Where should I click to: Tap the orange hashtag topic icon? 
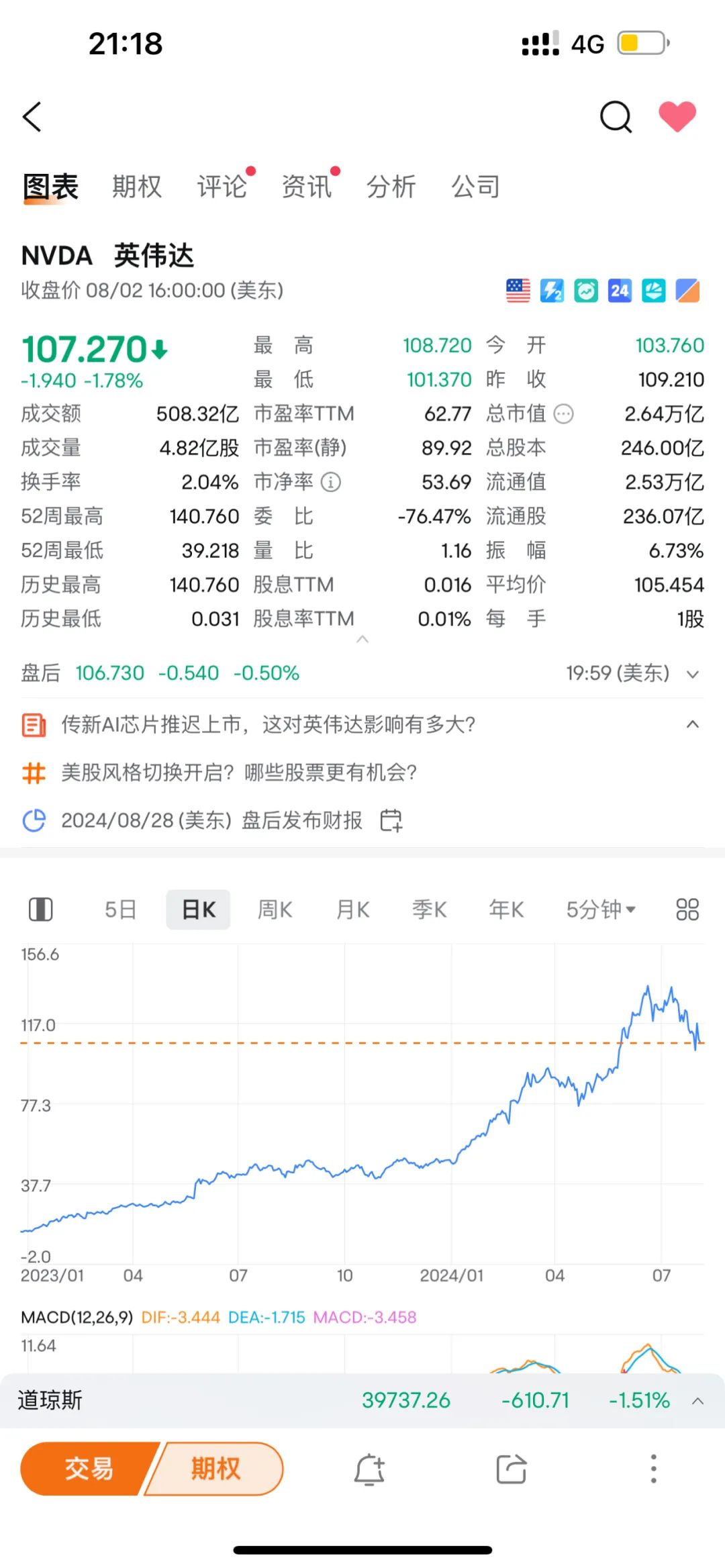click(34, 773)
